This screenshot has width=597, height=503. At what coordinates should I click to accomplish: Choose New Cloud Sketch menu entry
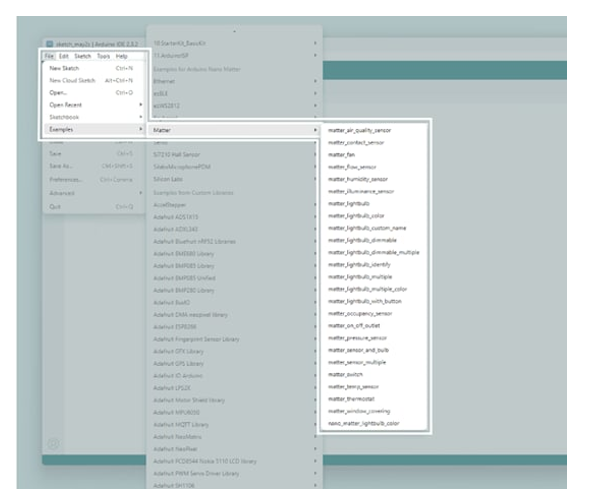click(94, 81)
